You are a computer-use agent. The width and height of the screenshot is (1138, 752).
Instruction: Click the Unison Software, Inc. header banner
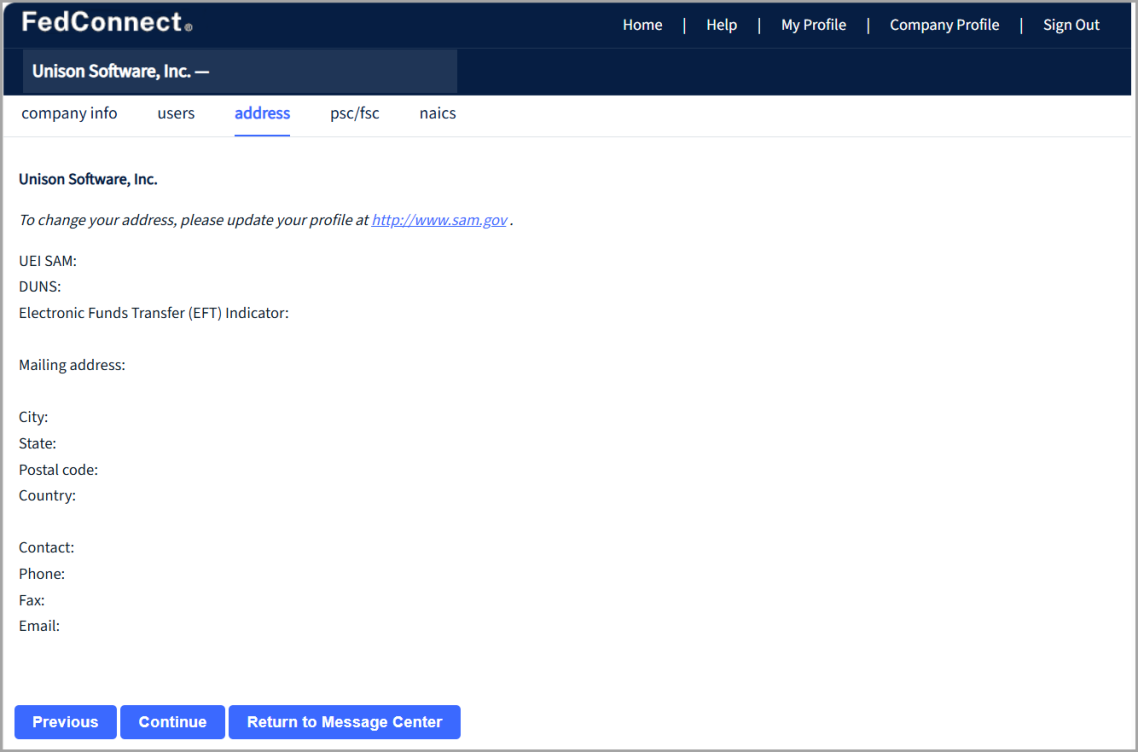coord(240,71)
